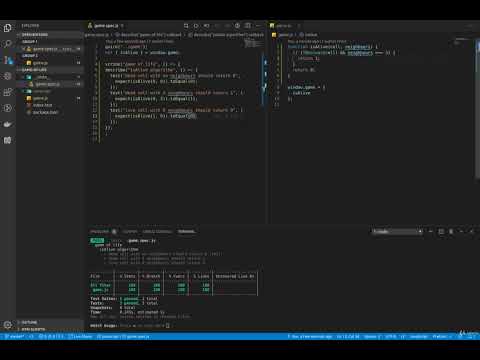Open More Actions ellipsis in left editor
This screenshot has height=360, width=480.
coord(258,26)
